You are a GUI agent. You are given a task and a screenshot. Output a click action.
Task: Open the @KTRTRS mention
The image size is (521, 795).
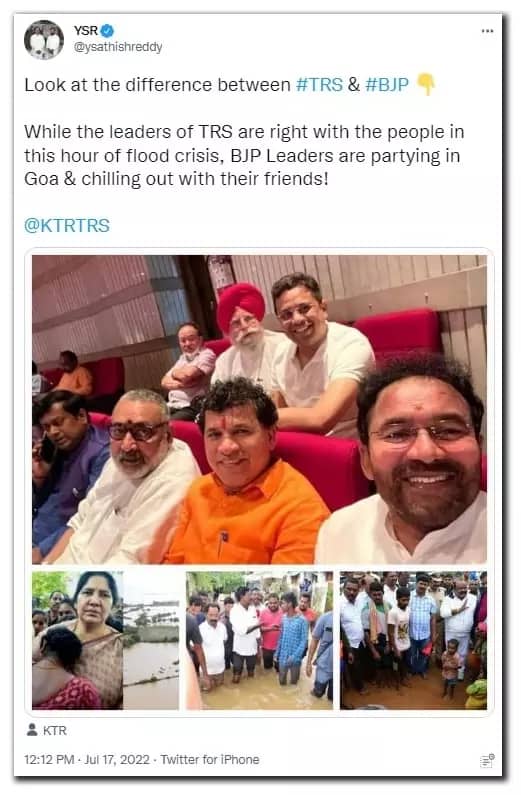[x=67, y=225]
